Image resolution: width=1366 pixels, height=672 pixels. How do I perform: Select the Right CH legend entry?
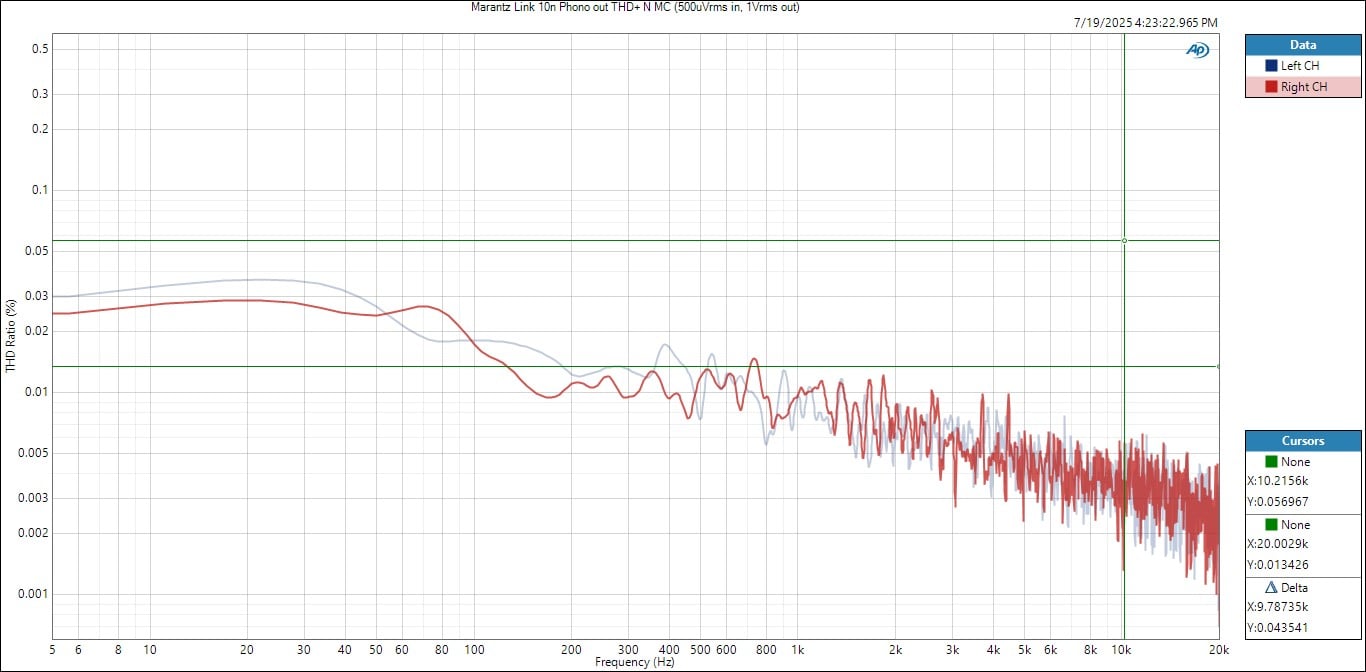coord(1303,87)
